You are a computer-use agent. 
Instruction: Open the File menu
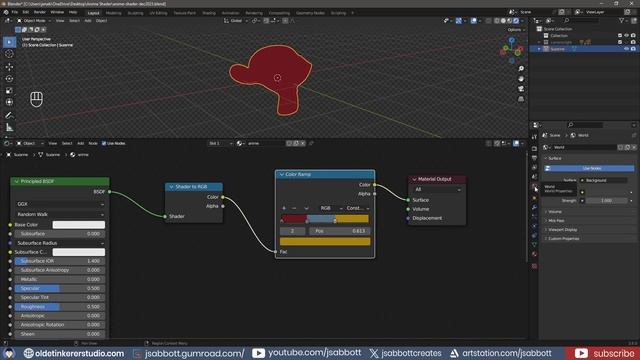point(15,12)
